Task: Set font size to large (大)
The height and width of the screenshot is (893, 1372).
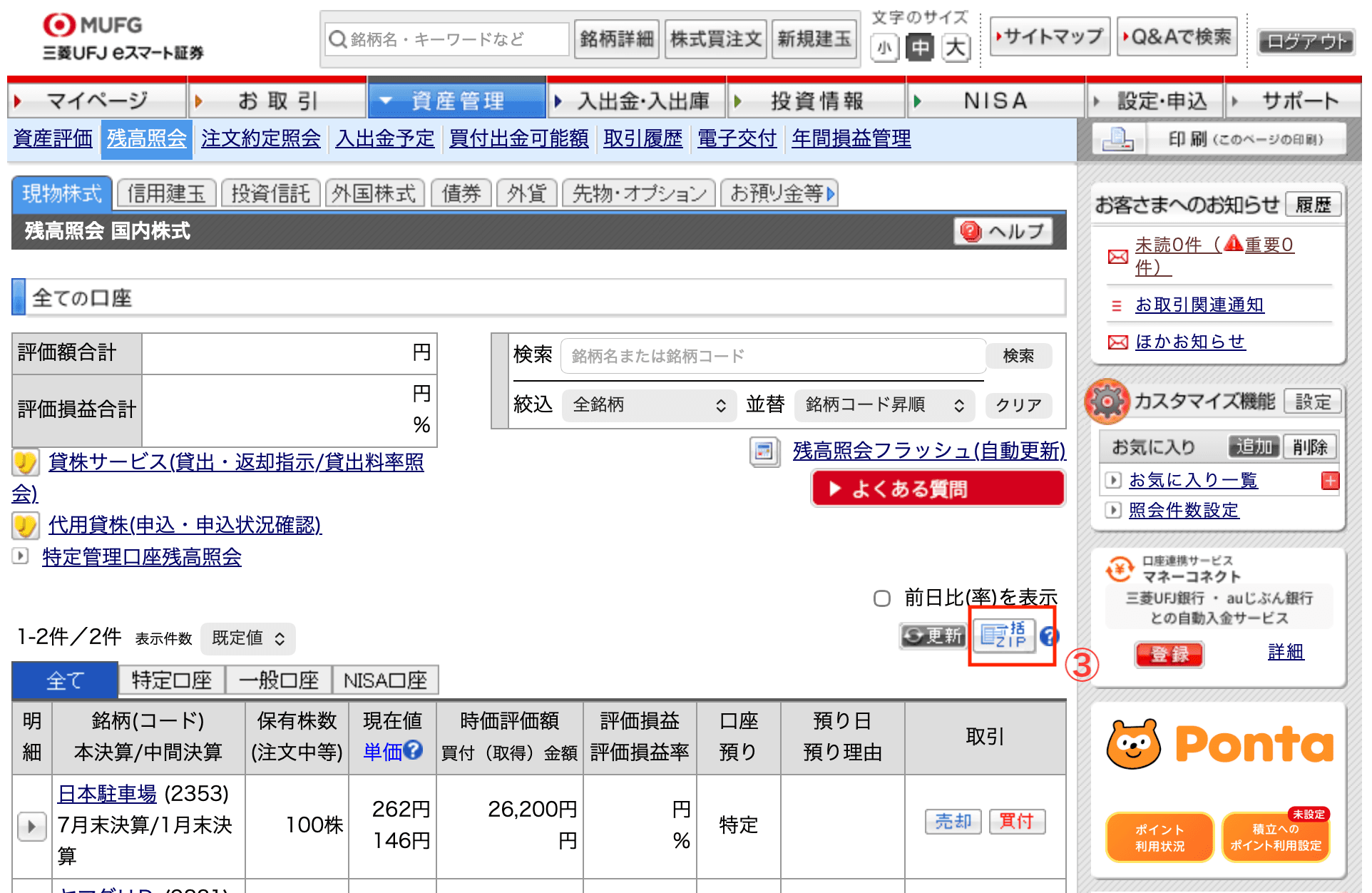Action: [x=956, y=49]
